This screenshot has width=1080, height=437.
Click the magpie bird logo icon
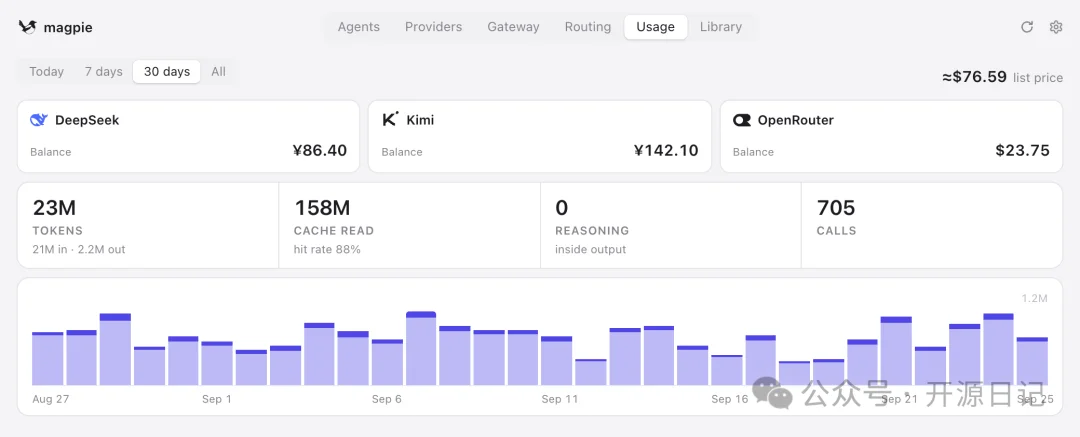(x=27, y=27)
